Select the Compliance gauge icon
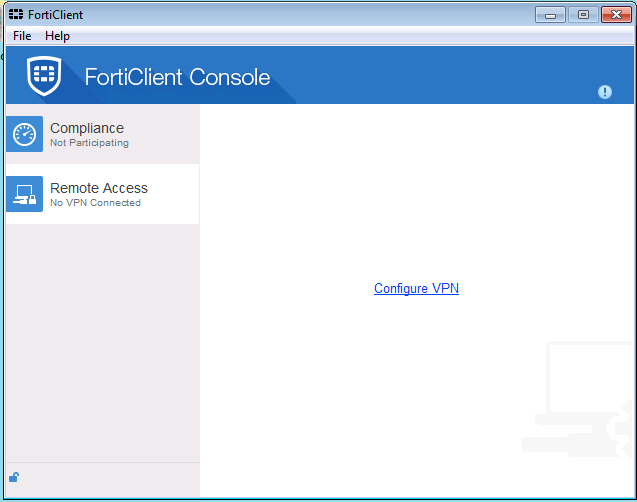Viewport: 637px width, 502px height. [24, 134]
